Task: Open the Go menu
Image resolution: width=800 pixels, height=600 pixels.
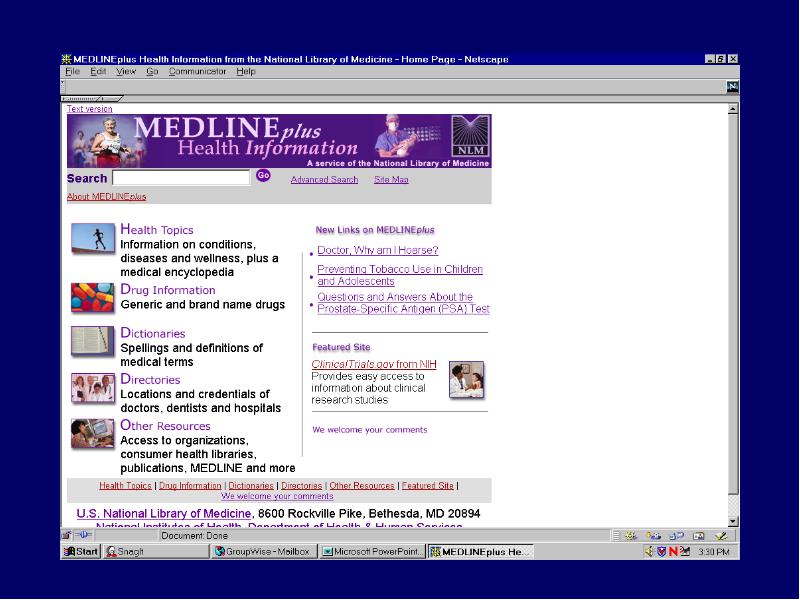Action: pyautogui.click(x=152, y=71)
